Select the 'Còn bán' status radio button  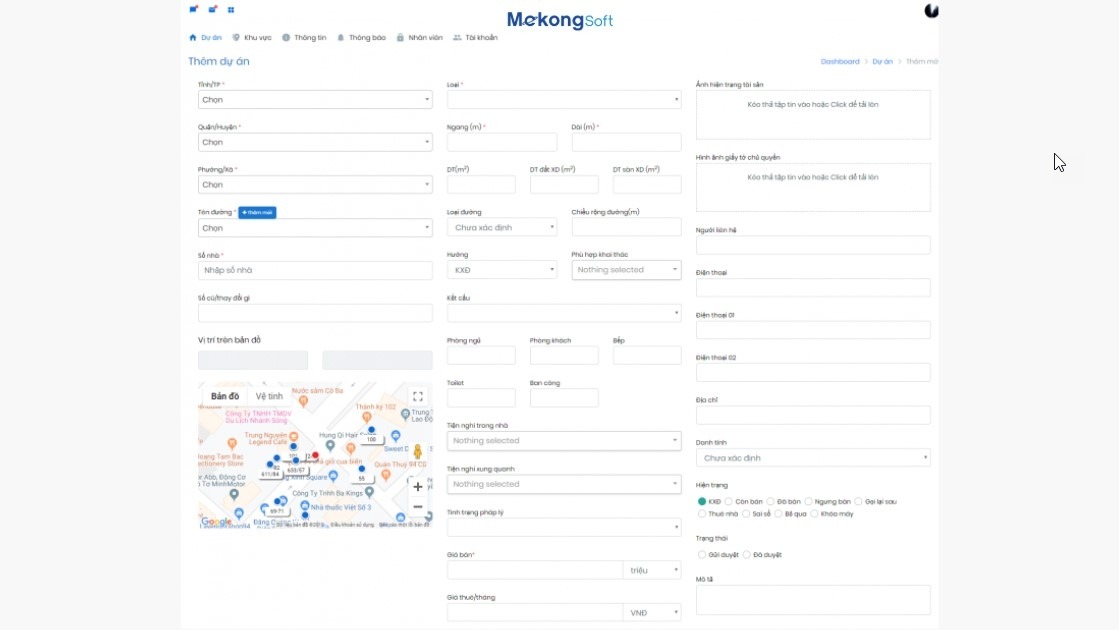(730, 501)
